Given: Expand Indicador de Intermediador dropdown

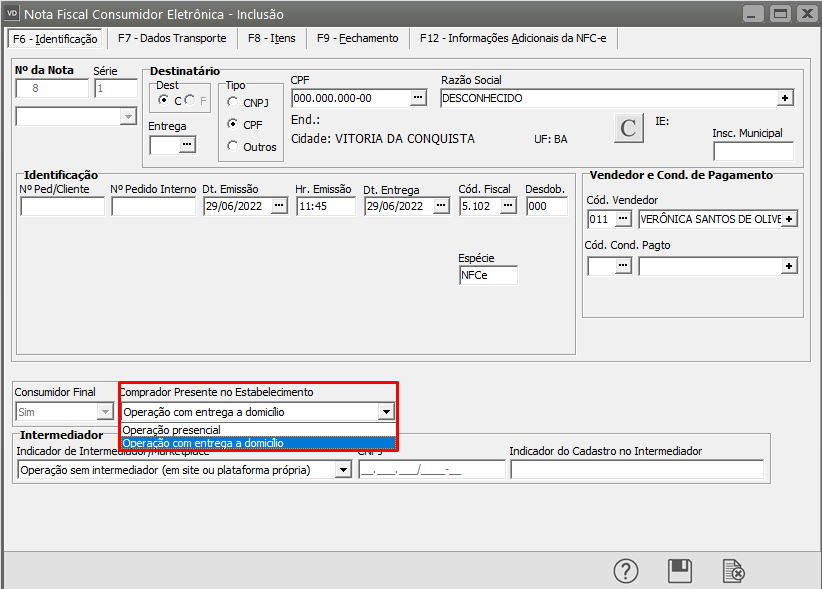Looking at the screenshot, I should click(344, 470).
